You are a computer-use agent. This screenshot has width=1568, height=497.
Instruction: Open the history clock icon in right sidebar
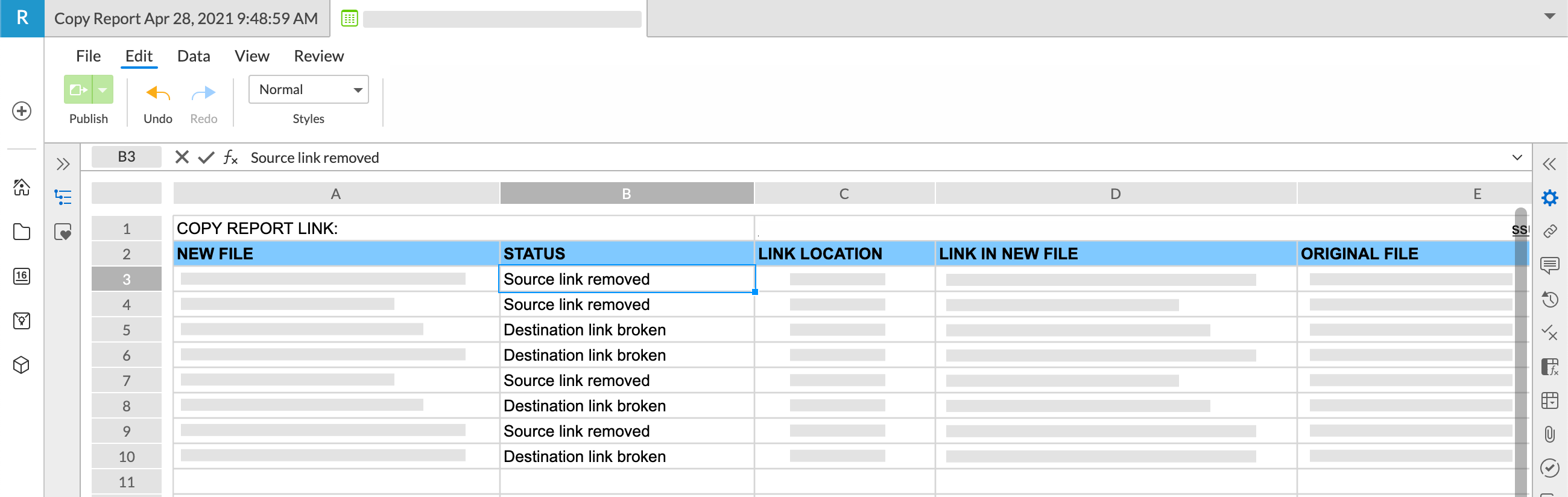coord(1549,299)
